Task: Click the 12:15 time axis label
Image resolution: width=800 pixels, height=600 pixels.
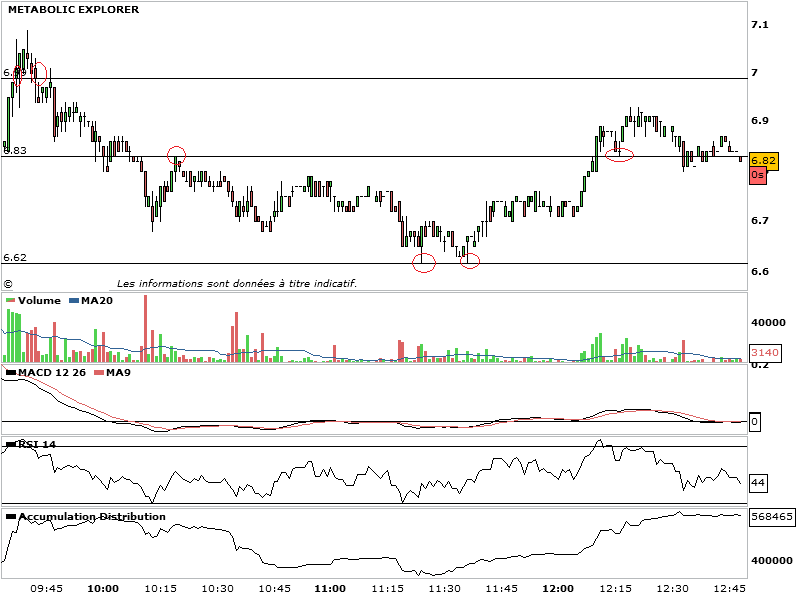Action: coord(615,589)
